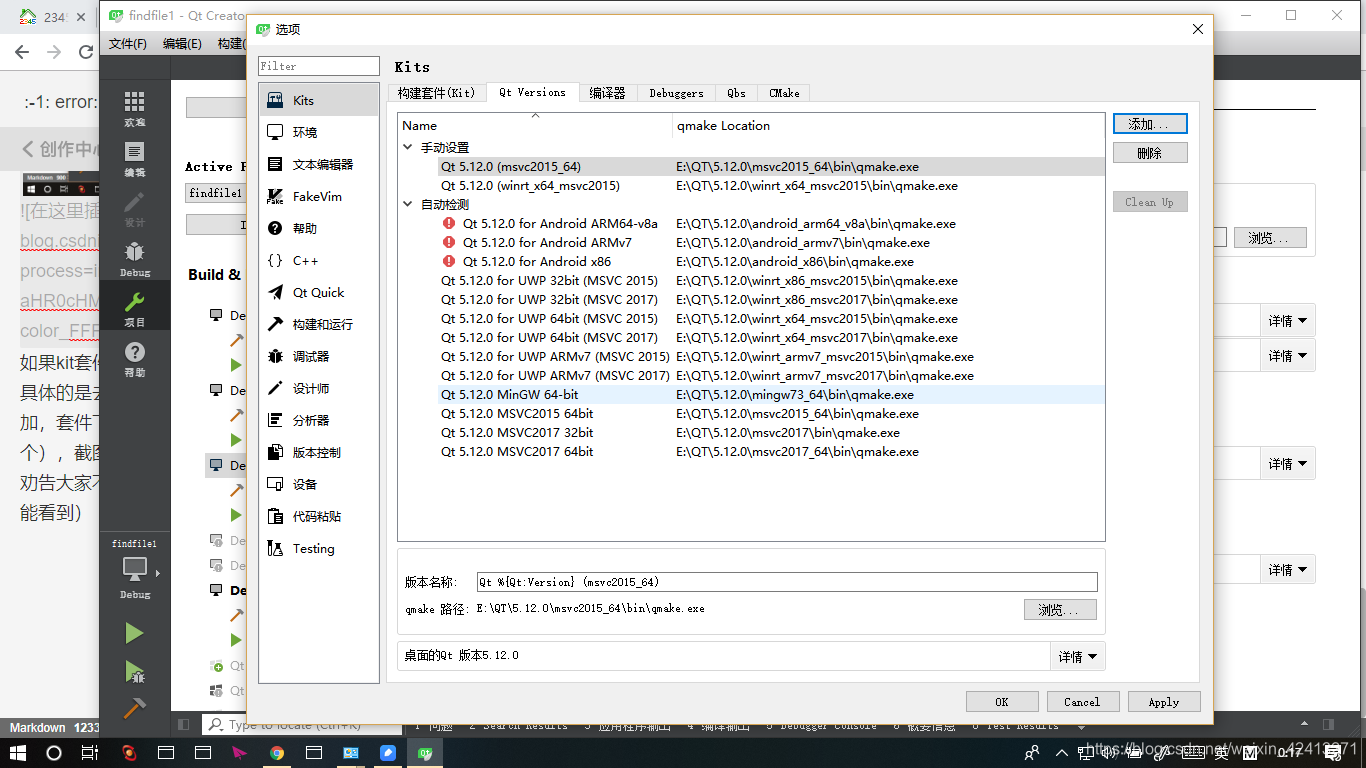Viewport: 1366px width, 768px height.
Task: Switch to the 构建套件(Kit) tab
Action: pyautogui.click(x=436, y=93)
